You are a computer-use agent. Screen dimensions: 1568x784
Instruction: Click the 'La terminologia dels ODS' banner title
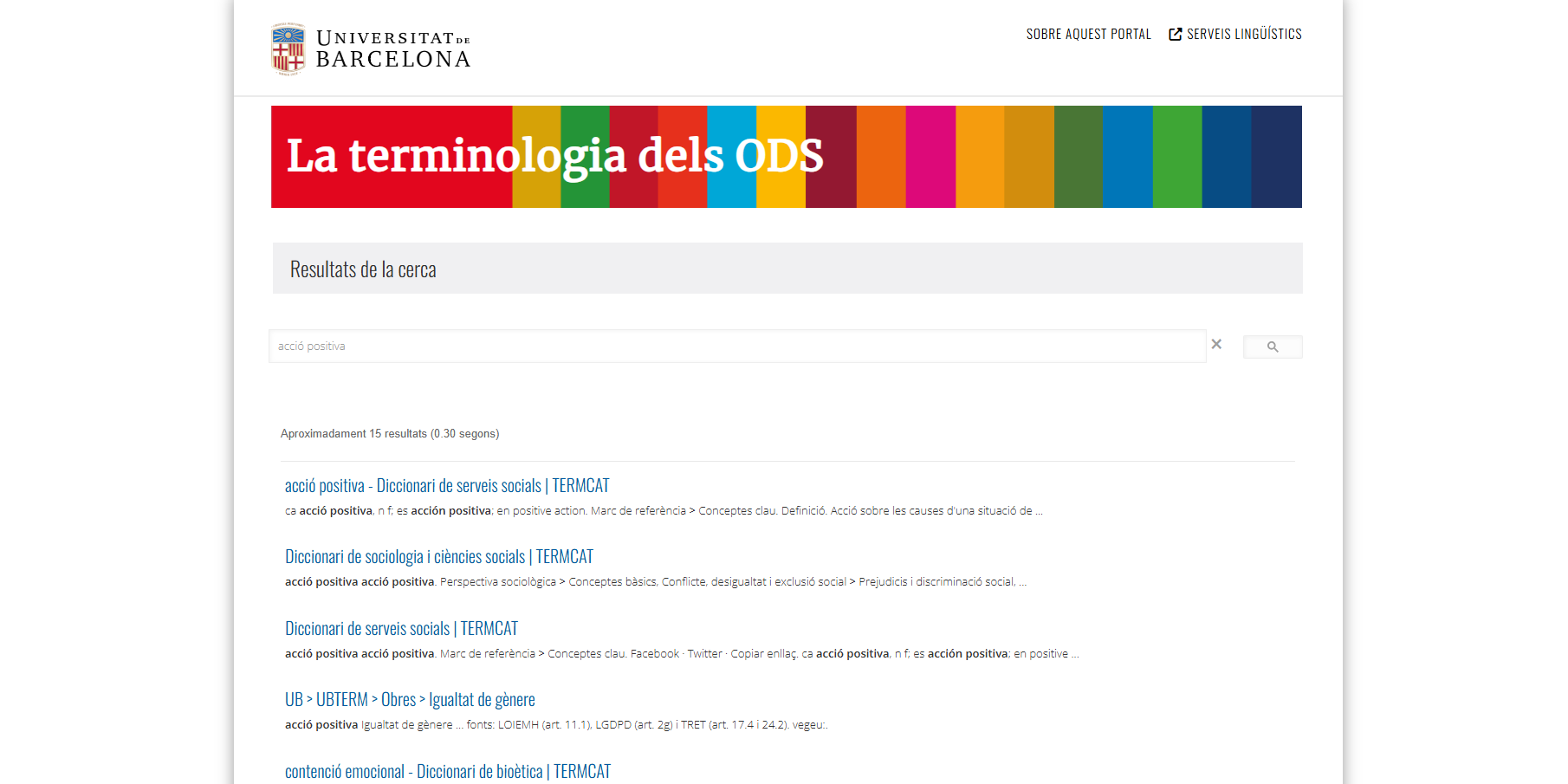(x=554, y=156)
